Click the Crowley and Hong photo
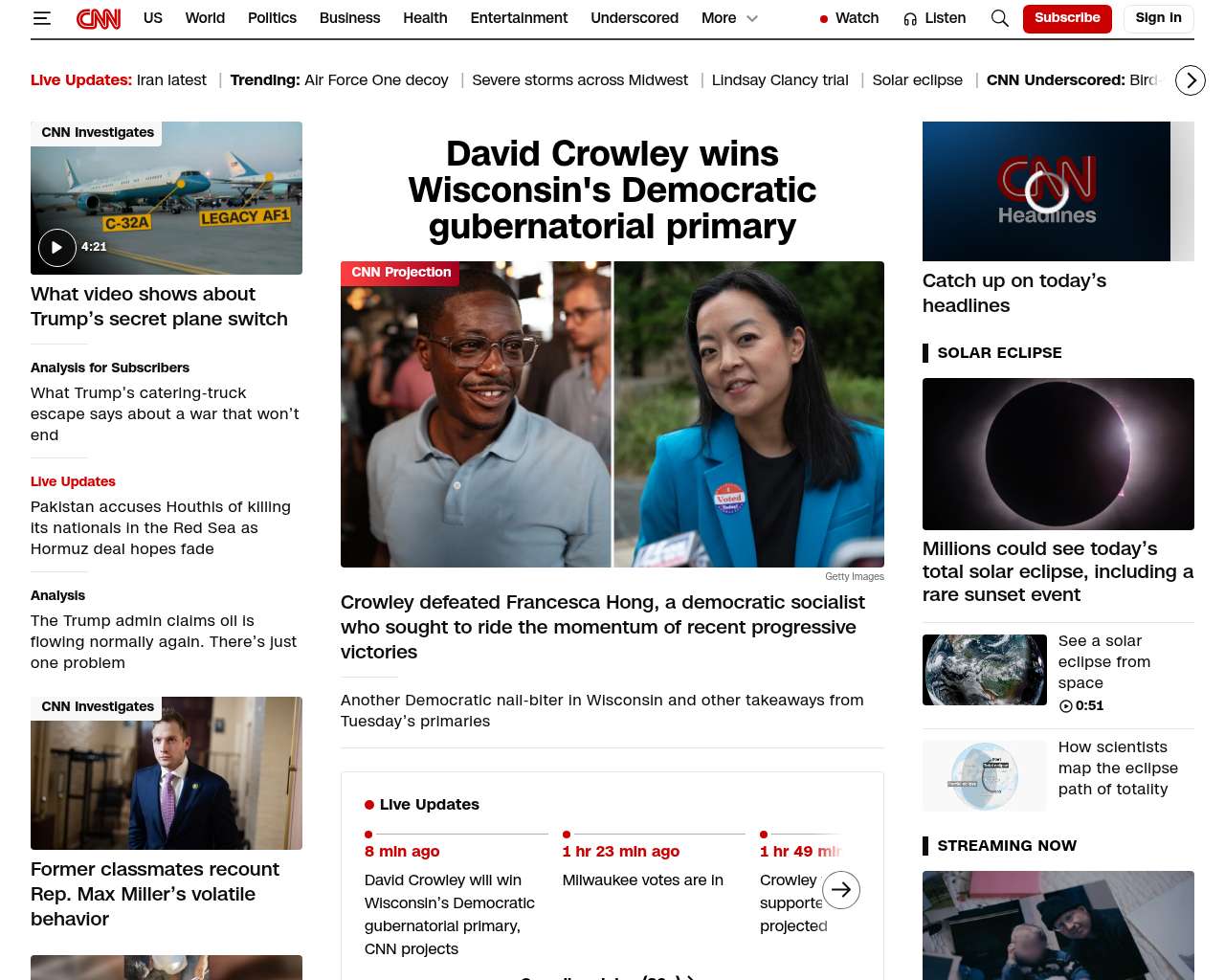The image size is (1225, 980). point(612,414)
